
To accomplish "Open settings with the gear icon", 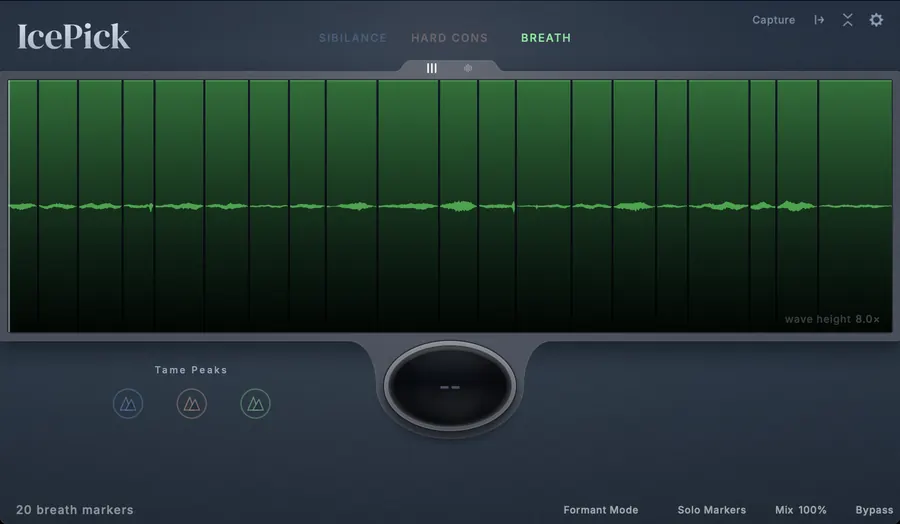I will pos(876,20).
